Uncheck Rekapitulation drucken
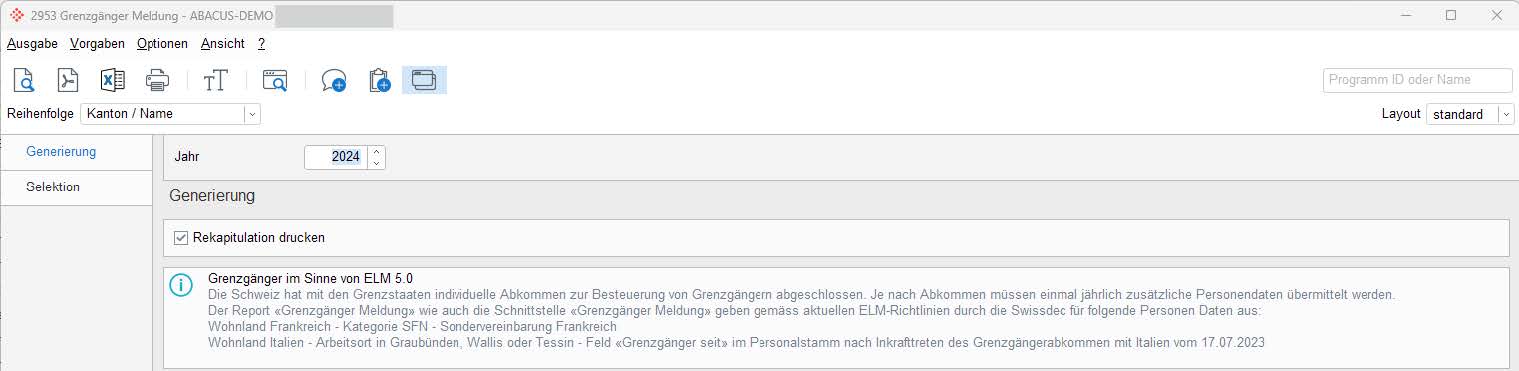 pos(181,238)
